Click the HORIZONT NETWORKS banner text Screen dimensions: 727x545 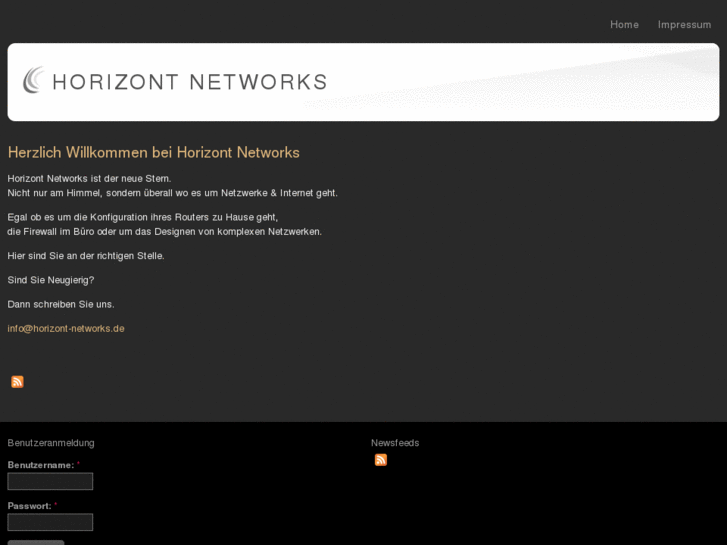[x=189, y=82]
